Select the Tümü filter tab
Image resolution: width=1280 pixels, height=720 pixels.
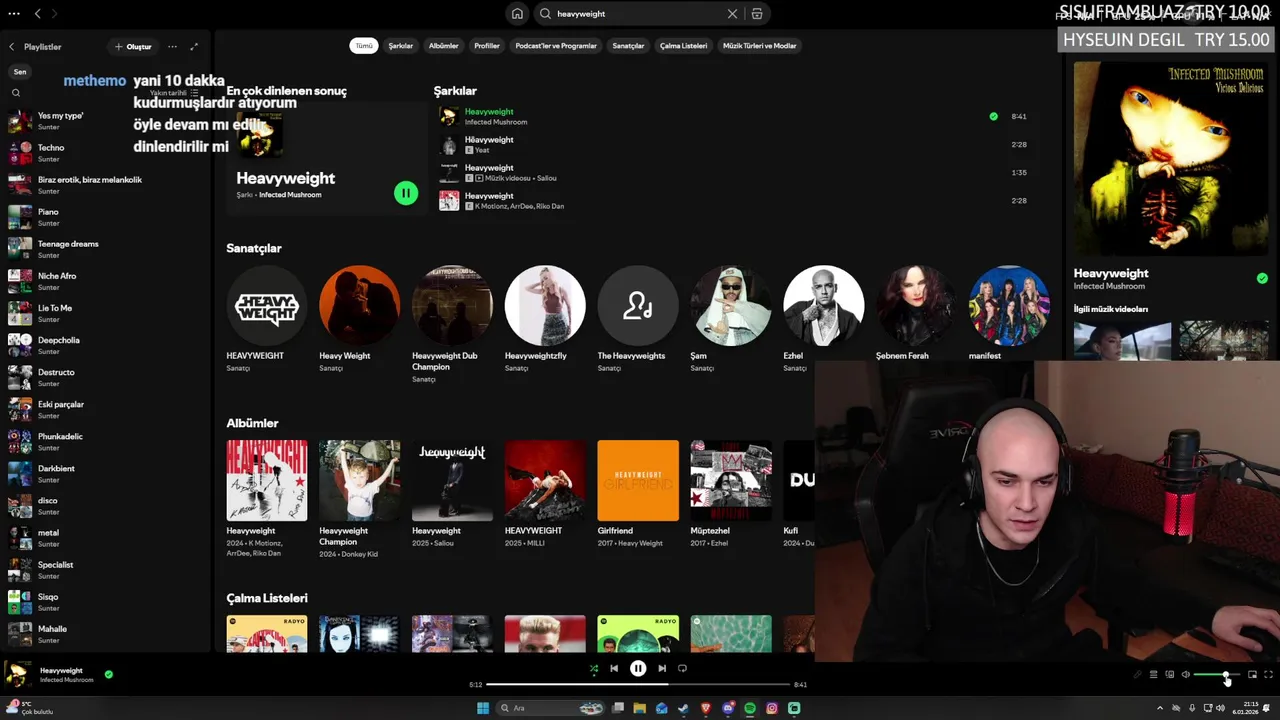click(x=364, y=46)
